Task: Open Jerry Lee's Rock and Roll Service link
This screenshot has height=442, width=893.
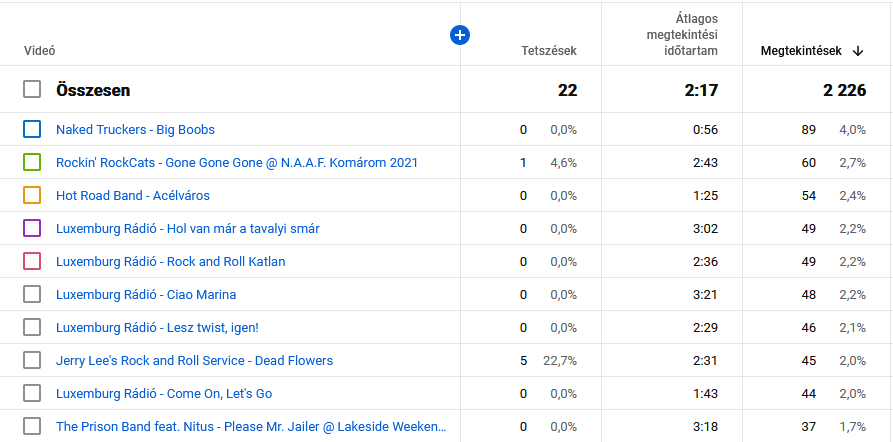Action: (x=194, y=360)
